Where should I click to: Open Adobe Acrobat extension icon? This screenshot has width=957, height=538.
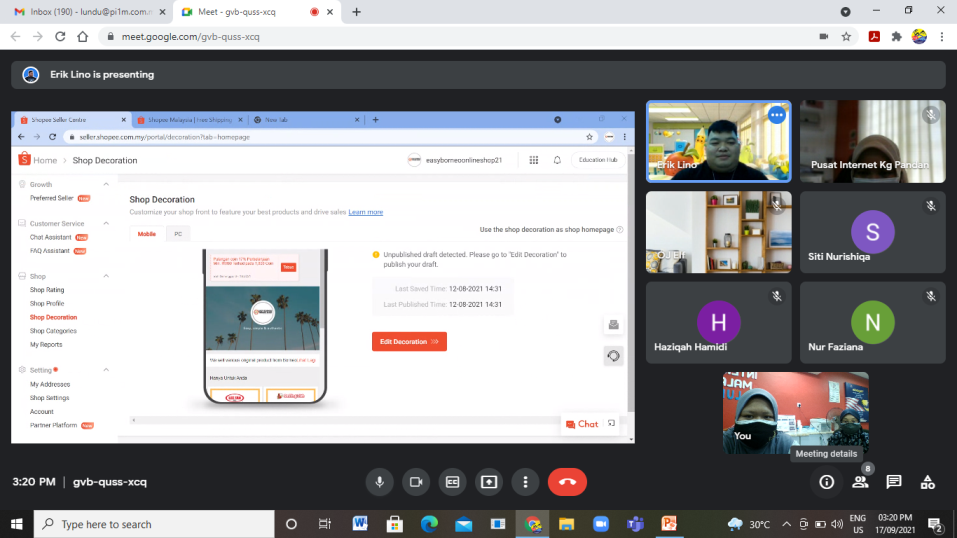tap(873, 36)
